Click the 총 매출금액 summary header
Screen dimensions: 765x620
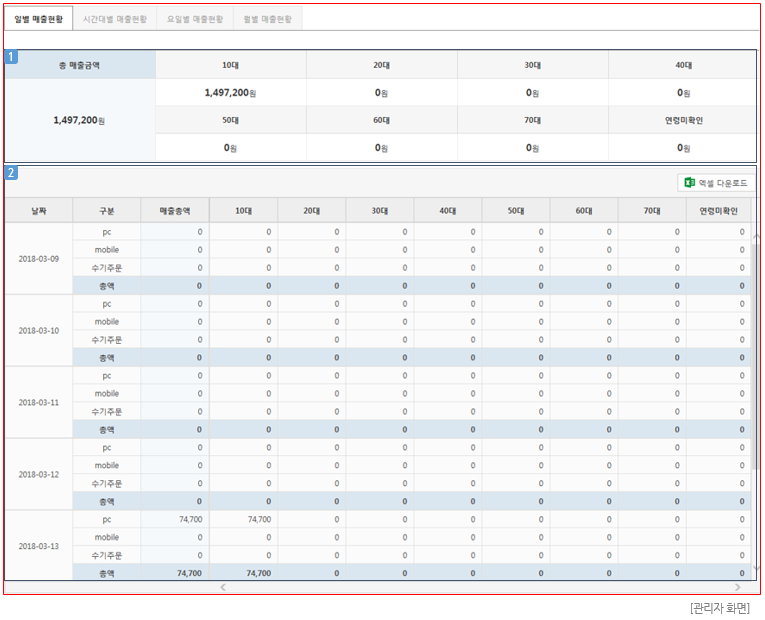pyautogui.click(x=80, y=65)
